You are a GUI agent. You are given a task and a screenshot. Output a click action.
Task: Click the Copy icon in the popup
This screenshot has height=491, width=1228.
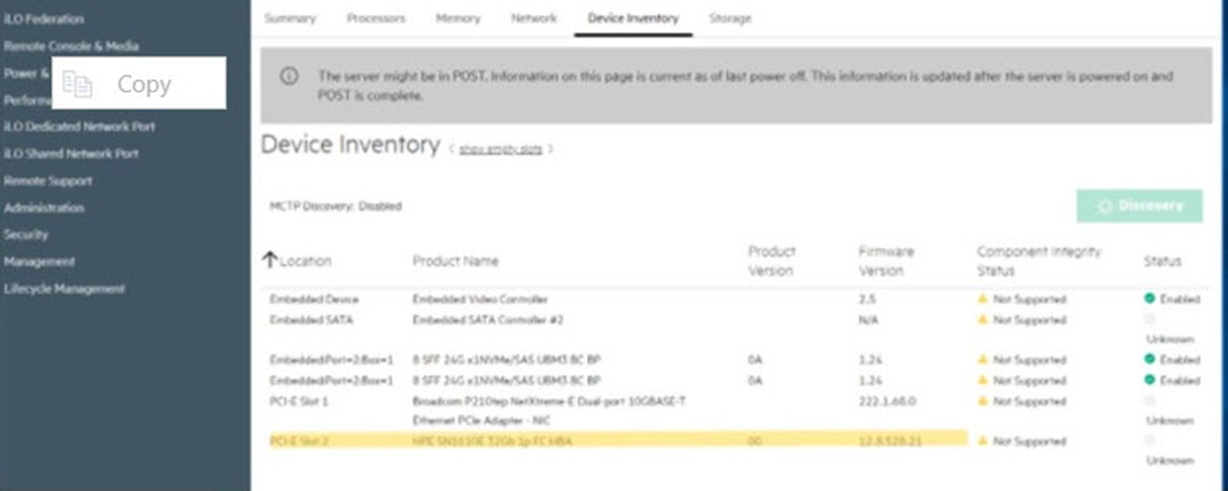(77, 85)
